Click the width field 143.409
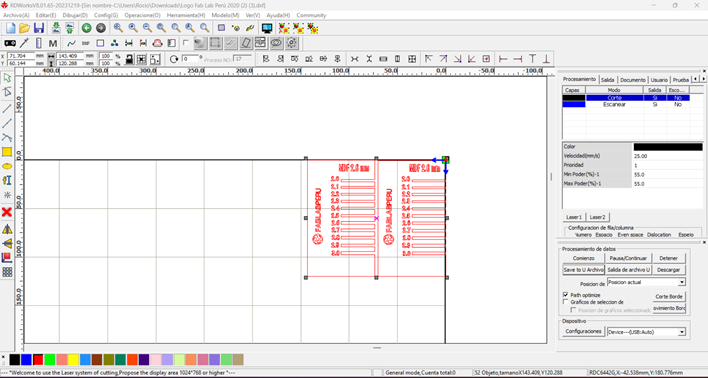Viewport: 708px width, 378px height. tap(70, 56)
